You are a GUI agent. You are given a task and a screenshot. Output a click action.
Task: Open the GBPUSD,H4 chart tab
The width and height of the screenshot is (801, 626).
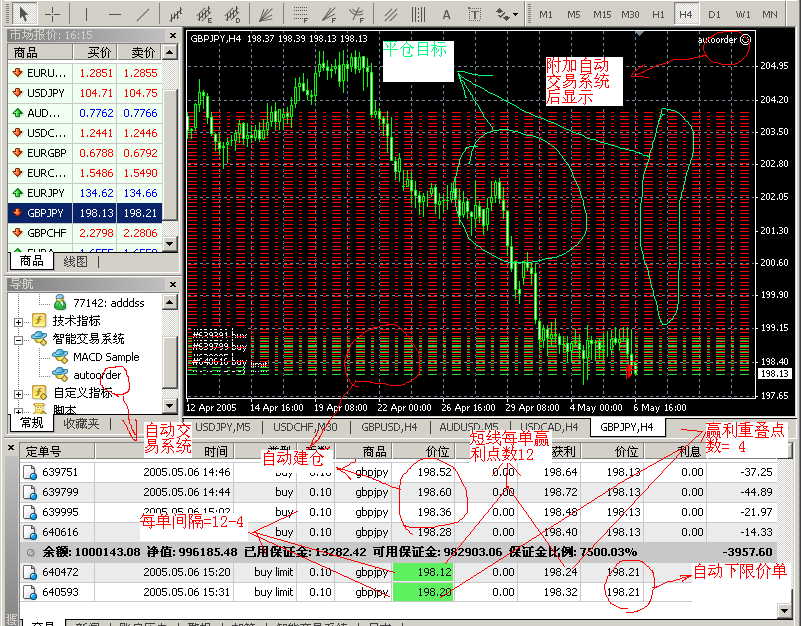[x=388, y=427]
